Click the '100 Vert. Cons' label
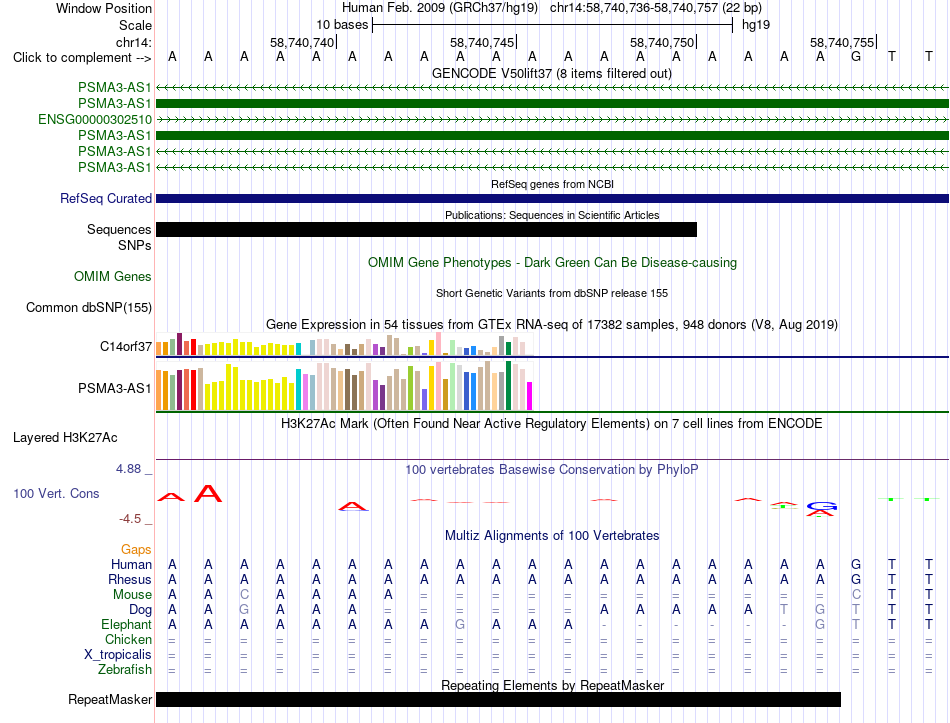The image size is (950, 723). [x=56, y=493]
